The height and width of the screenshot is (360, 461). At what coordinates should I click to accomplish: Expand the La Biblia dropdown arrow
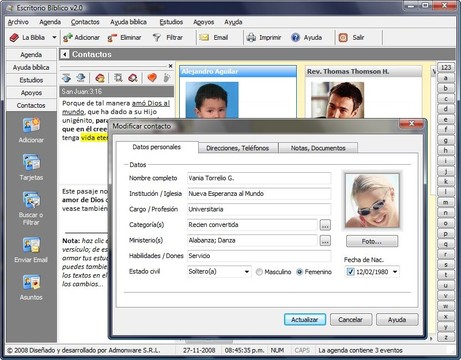54,37
